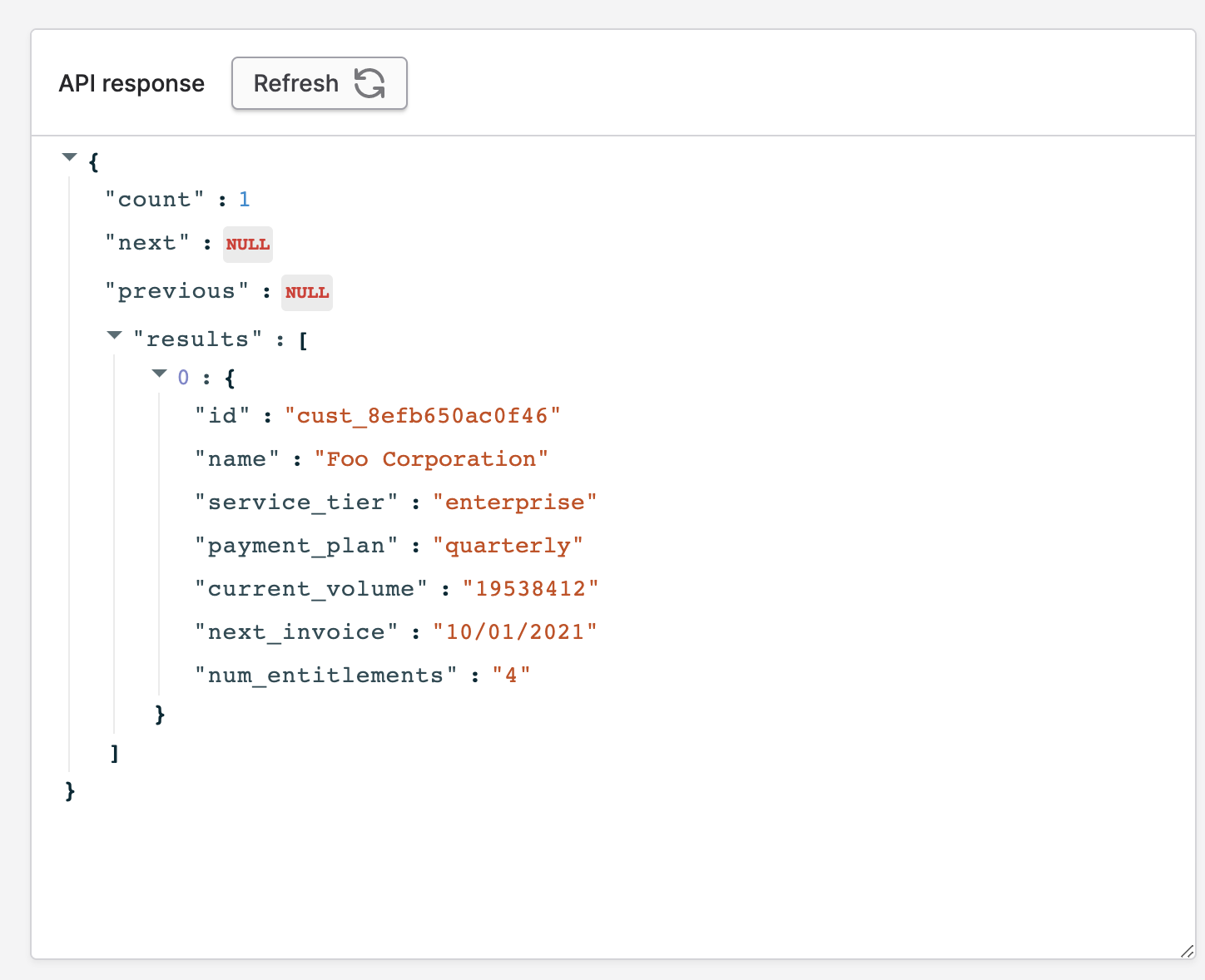Screen dimensions: 1205x980
Task: Click the NULL badge beside "previous"
Action: (307, 293)
